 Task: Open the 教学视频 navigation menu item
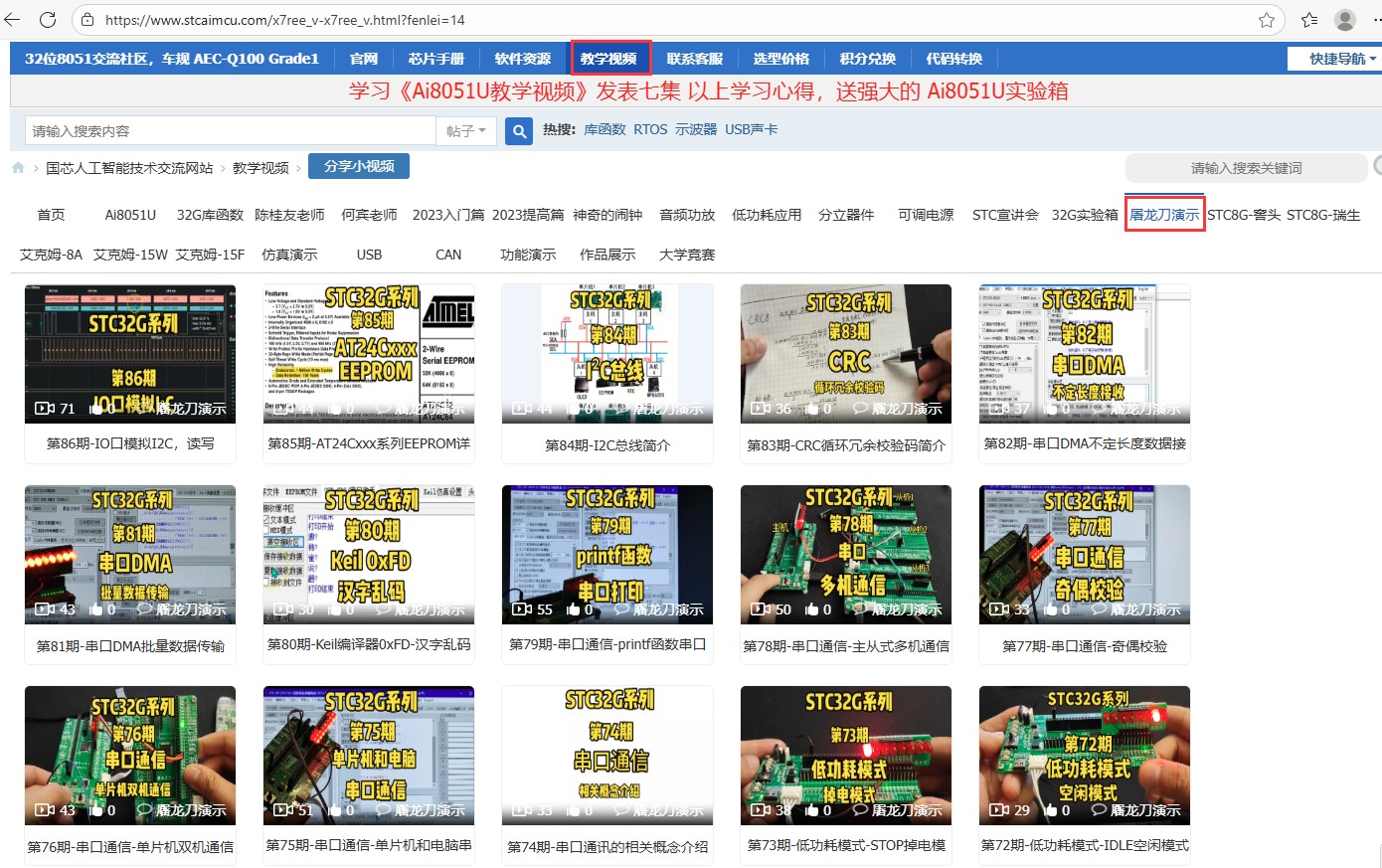(x=609, y=59)
